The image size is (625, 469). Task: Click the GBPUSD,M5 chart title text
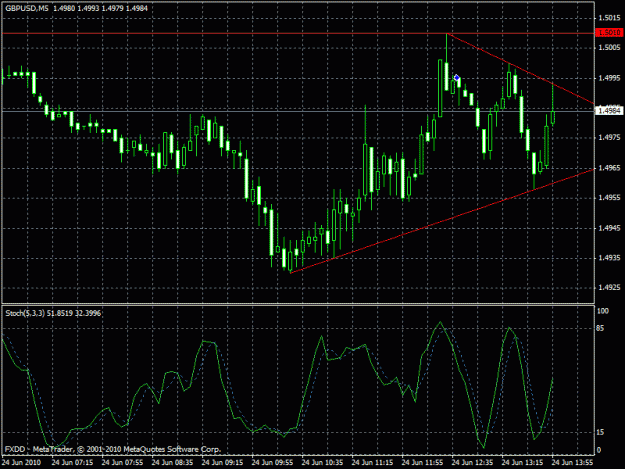27,8
